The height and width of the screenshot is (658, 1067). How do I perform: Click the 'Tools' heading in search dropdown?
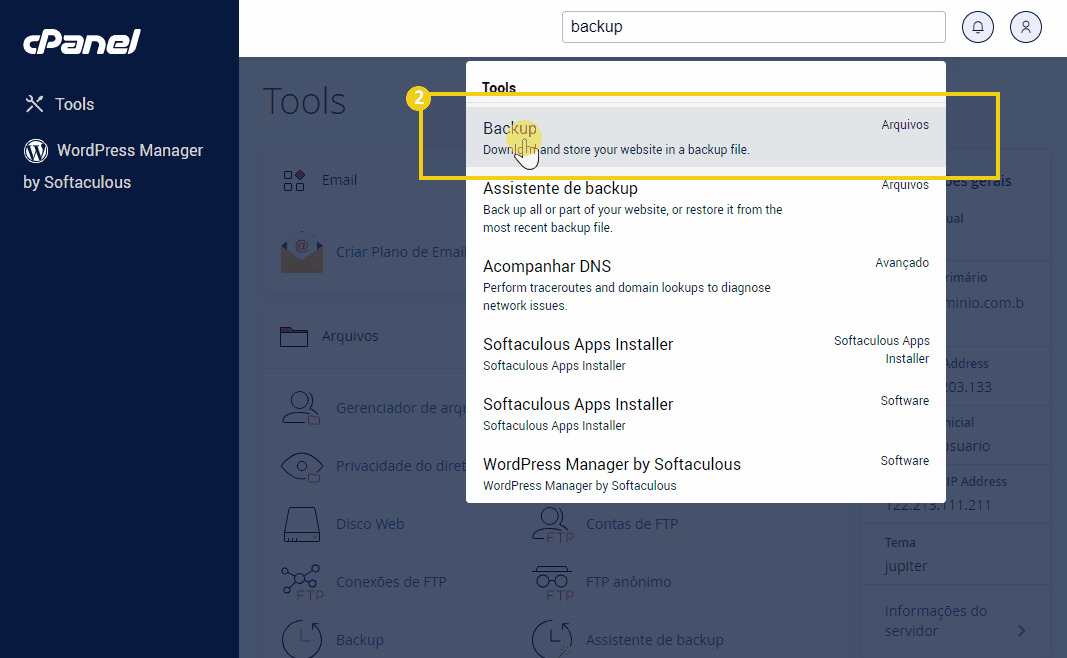(x=499, y=87)
